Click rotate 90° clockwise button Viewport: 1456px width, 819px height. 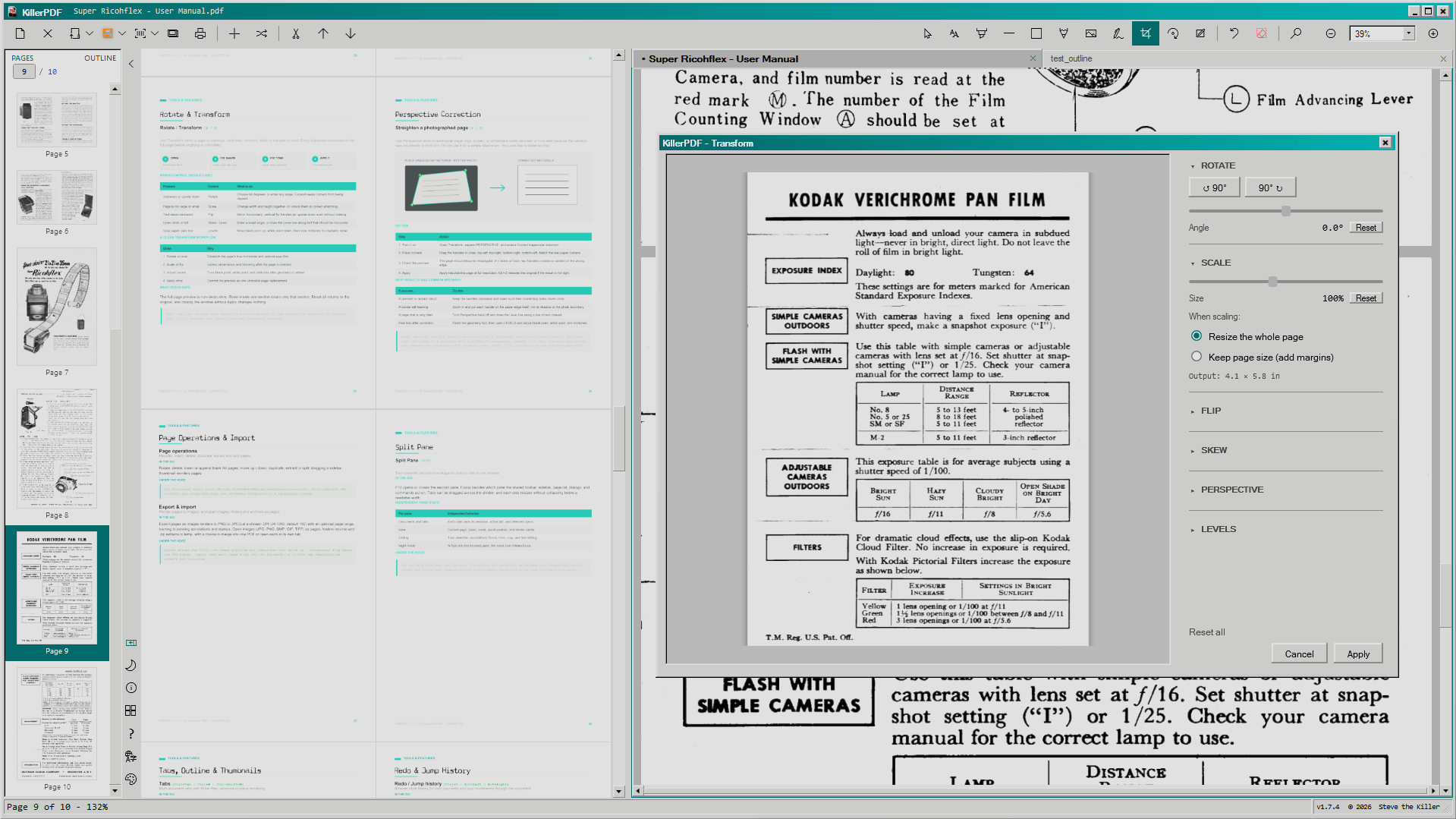pos(1270,187)
